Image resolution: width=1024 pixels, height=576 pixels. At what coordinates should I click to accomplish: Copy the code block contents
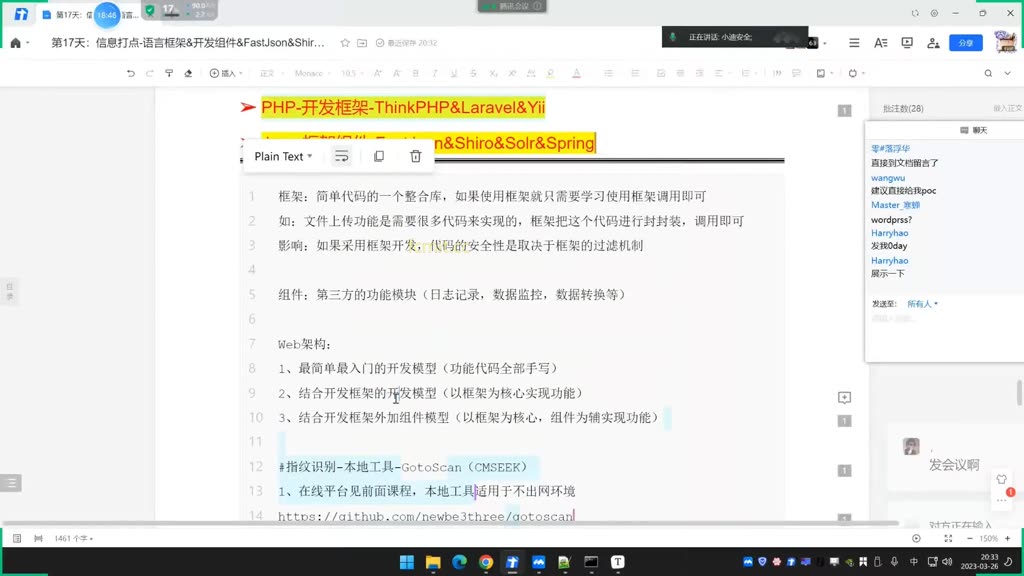click(x=379, y=156)
